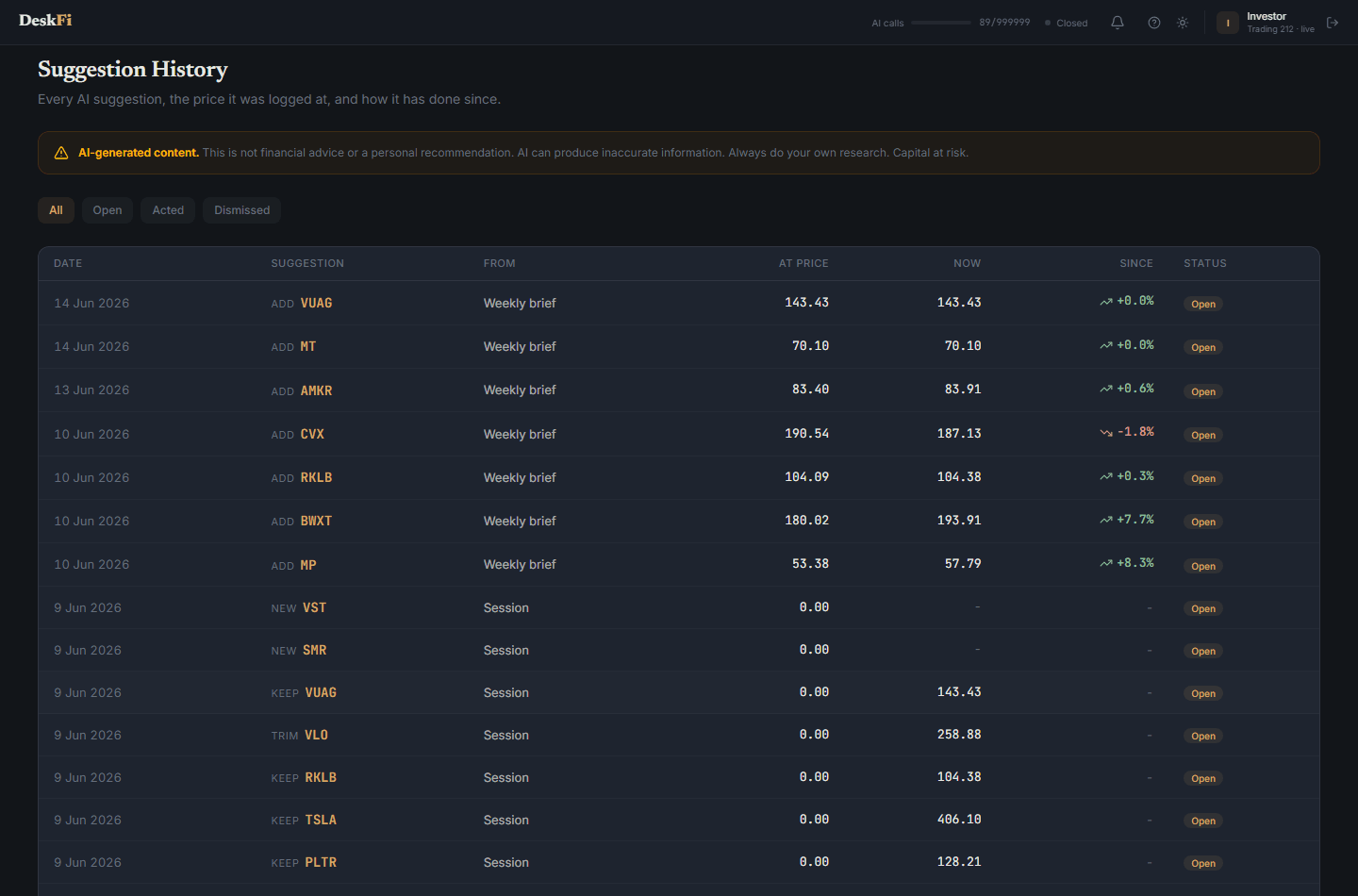Viewport: 1358px width, 896px height.
Task: Click the CVX ticker symbol
Action: coord(312,434)
